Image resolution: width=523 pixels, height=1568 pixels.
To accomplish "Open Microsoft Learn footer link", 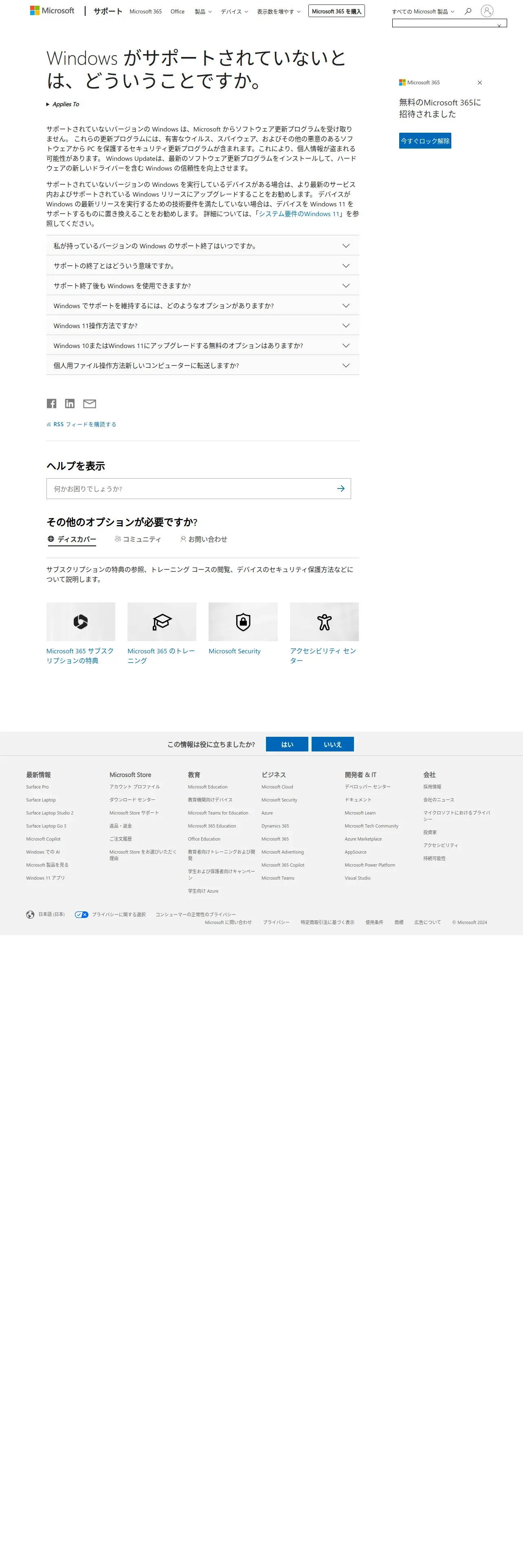I will (x=360, y=813).
